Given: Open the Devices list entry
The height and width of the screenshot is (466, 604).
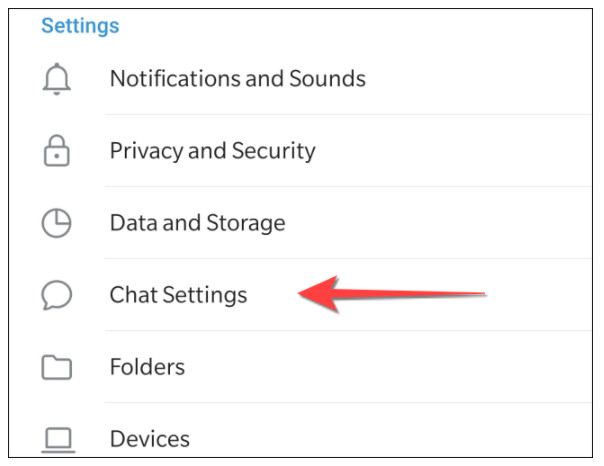Looking at the screenshot, I should click(x=149, y=438).
